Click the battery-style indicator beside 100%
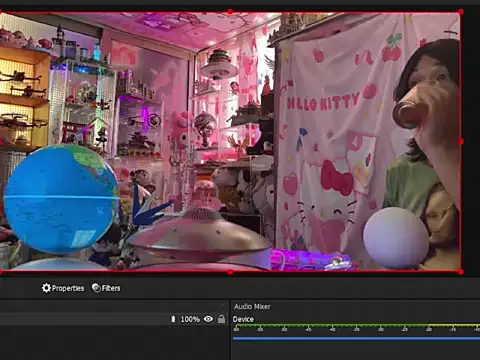This screenshot has width=480, height=360. coord(173,319)
